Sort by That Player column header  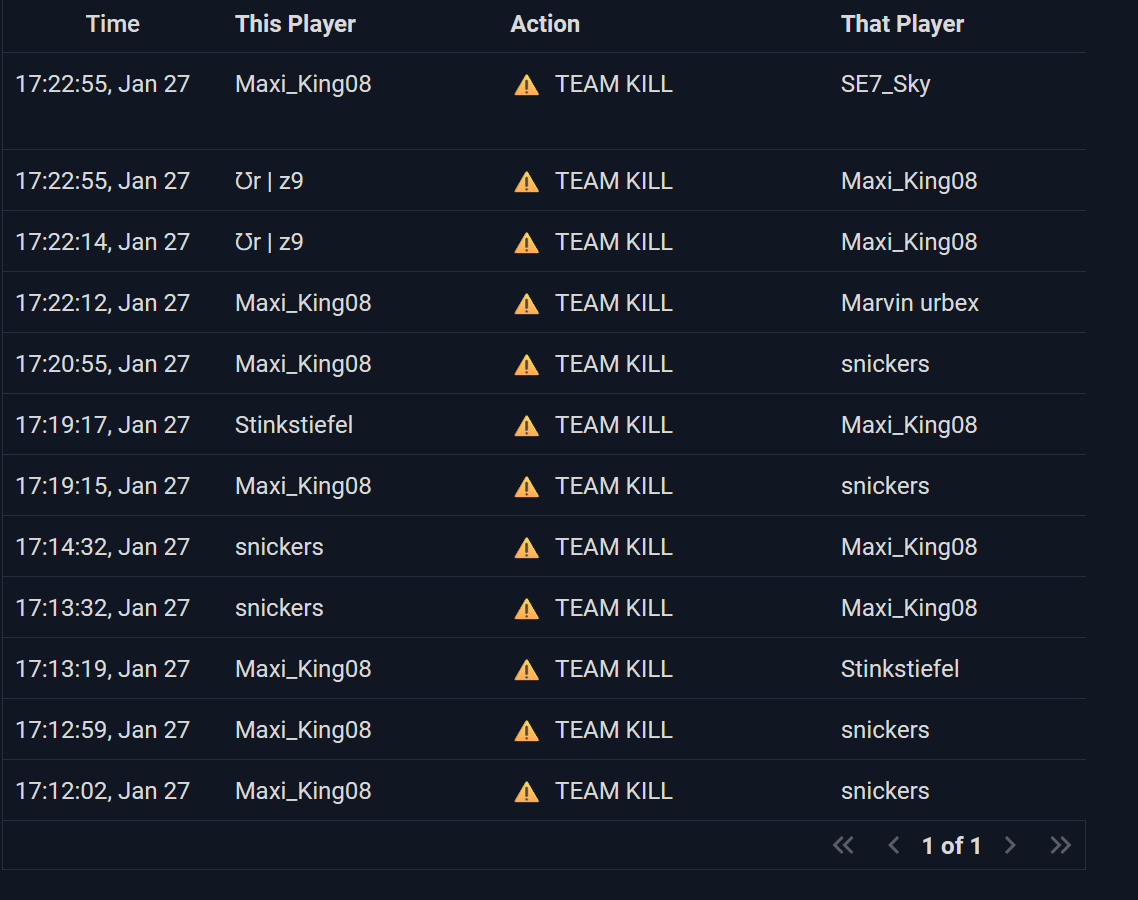tap(902, 24)
